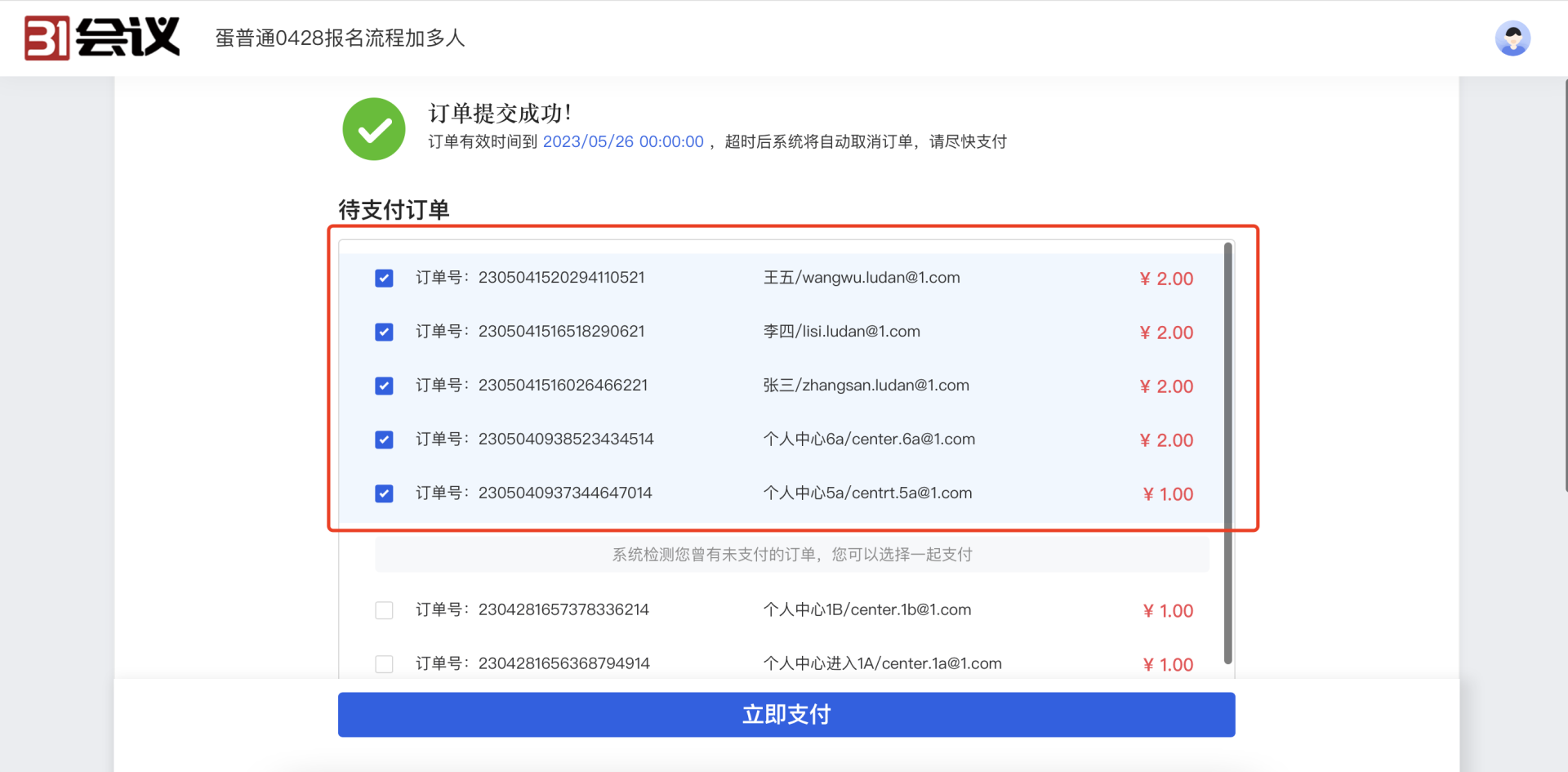Click the page scrollbar on the right edge

(x=1565, y=286)
